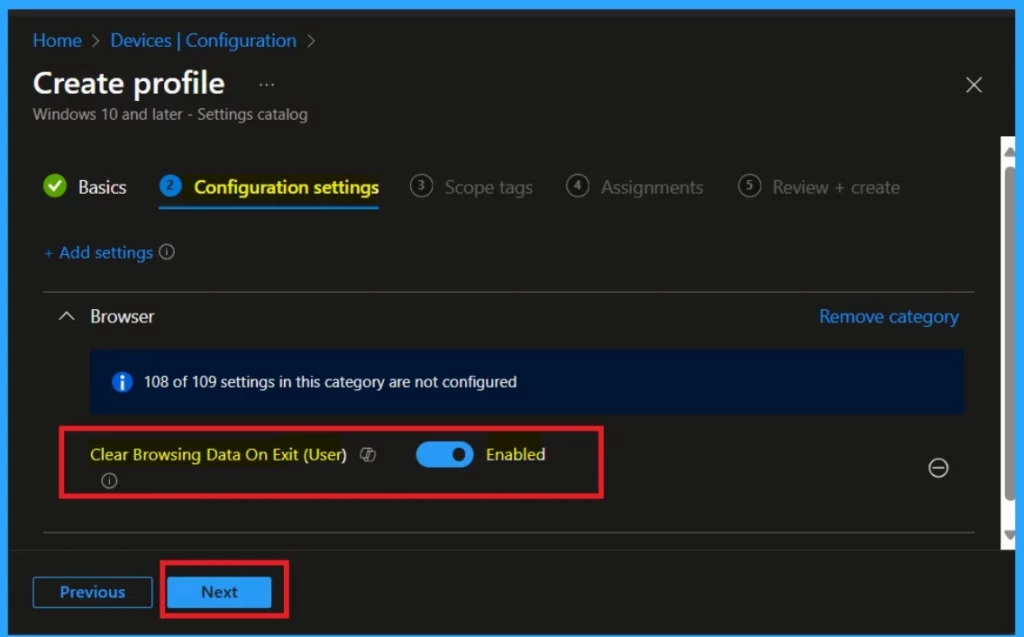Screen dimensions: 1024x637
Task: Click the vertical scrollbar thumb
Action: 1009,333
